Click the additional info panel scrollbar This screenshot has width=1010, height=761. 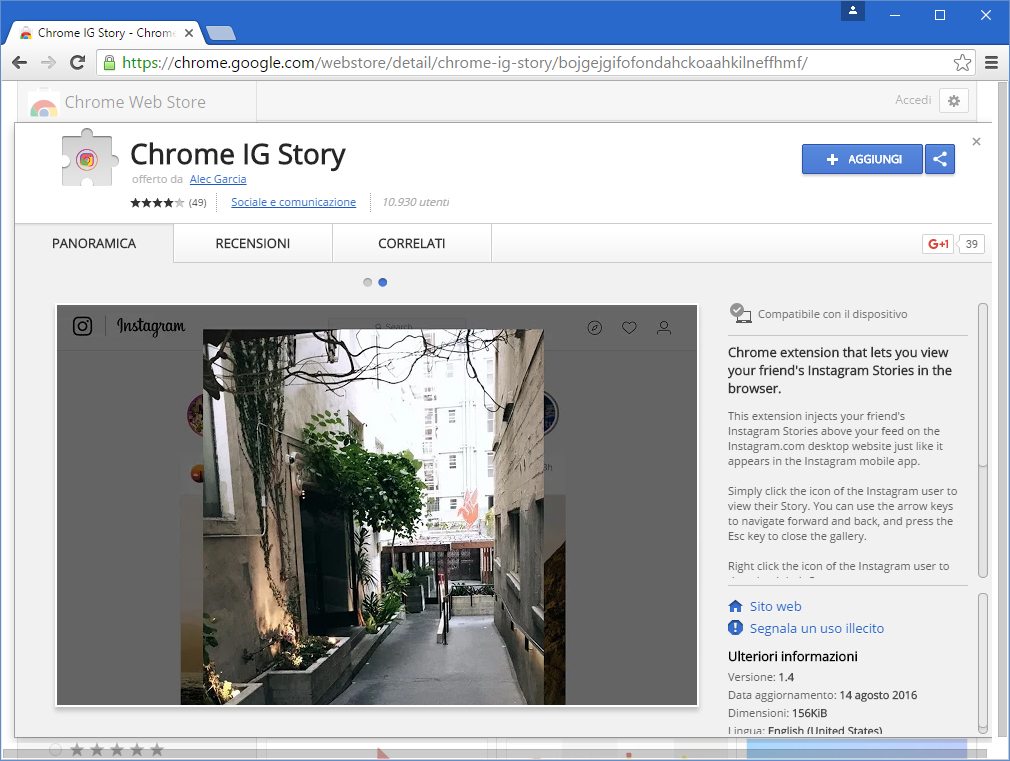point(982,663)
